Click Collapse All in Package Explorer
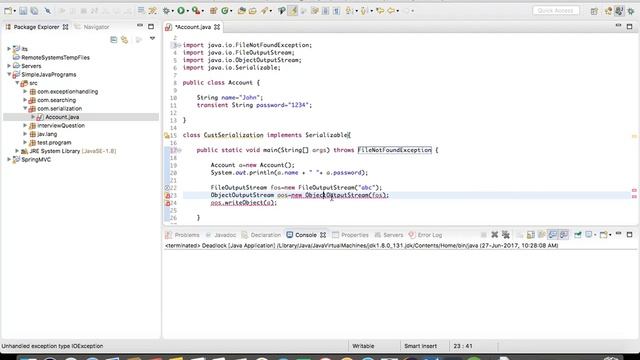 tap(113, 40)
